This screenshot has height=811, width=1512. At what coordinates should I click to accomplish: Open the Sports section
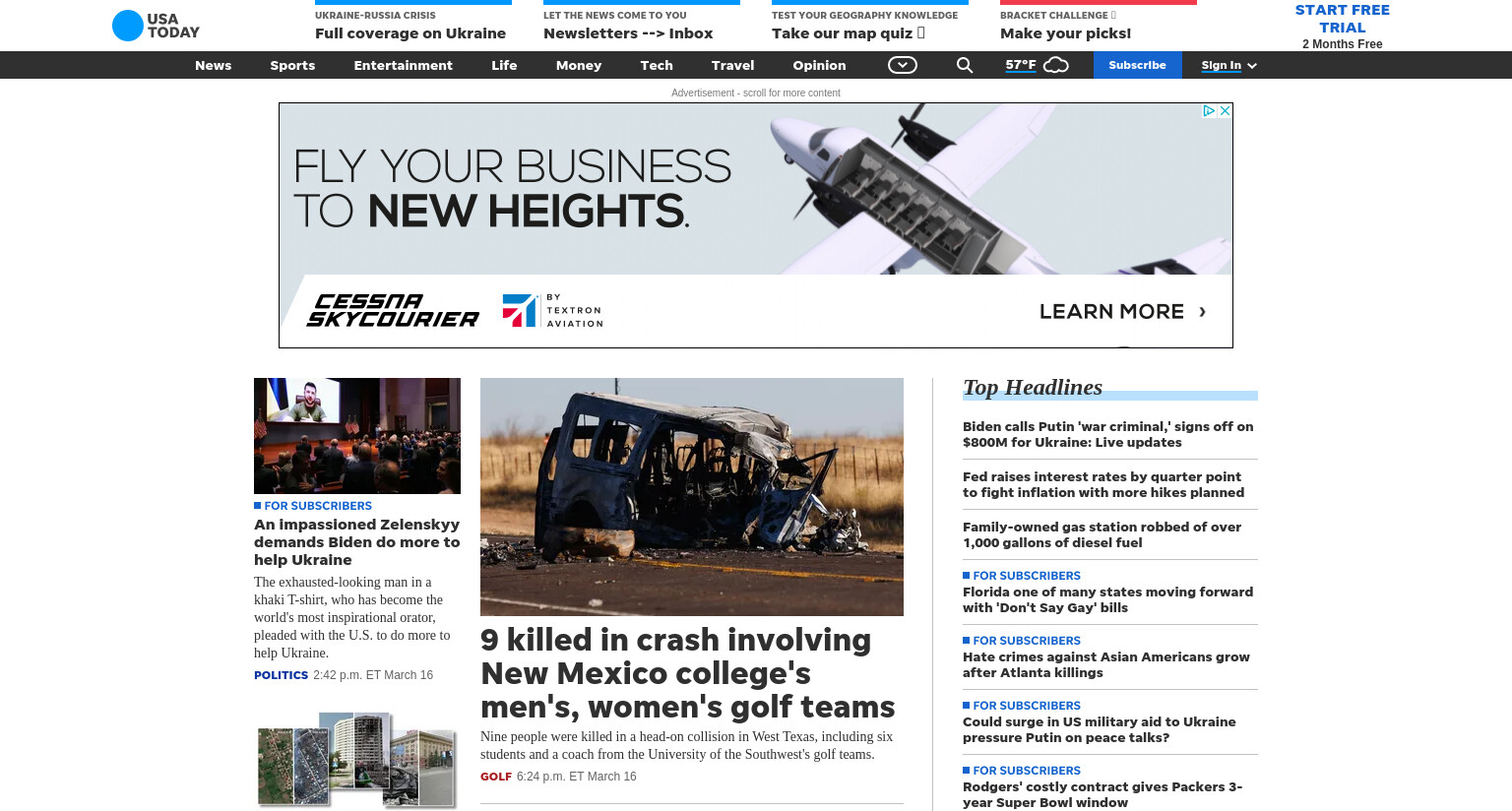point(292,65)
